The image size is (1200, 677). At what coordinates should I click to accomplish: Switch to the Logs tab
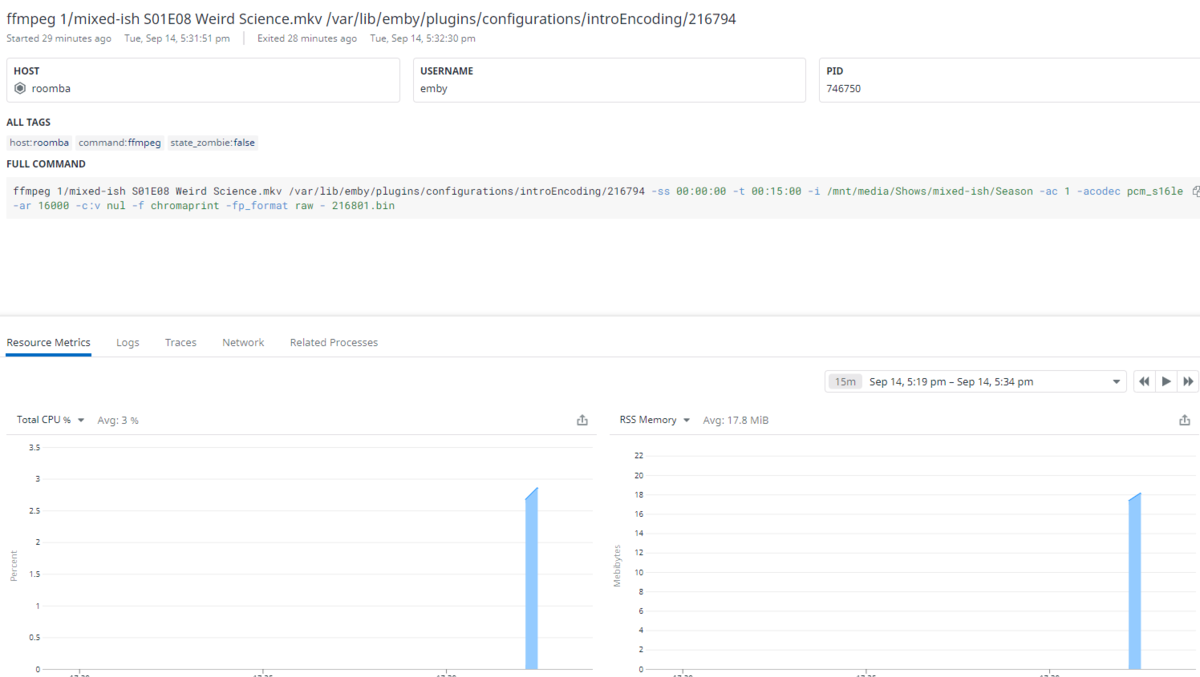(128, 342)
